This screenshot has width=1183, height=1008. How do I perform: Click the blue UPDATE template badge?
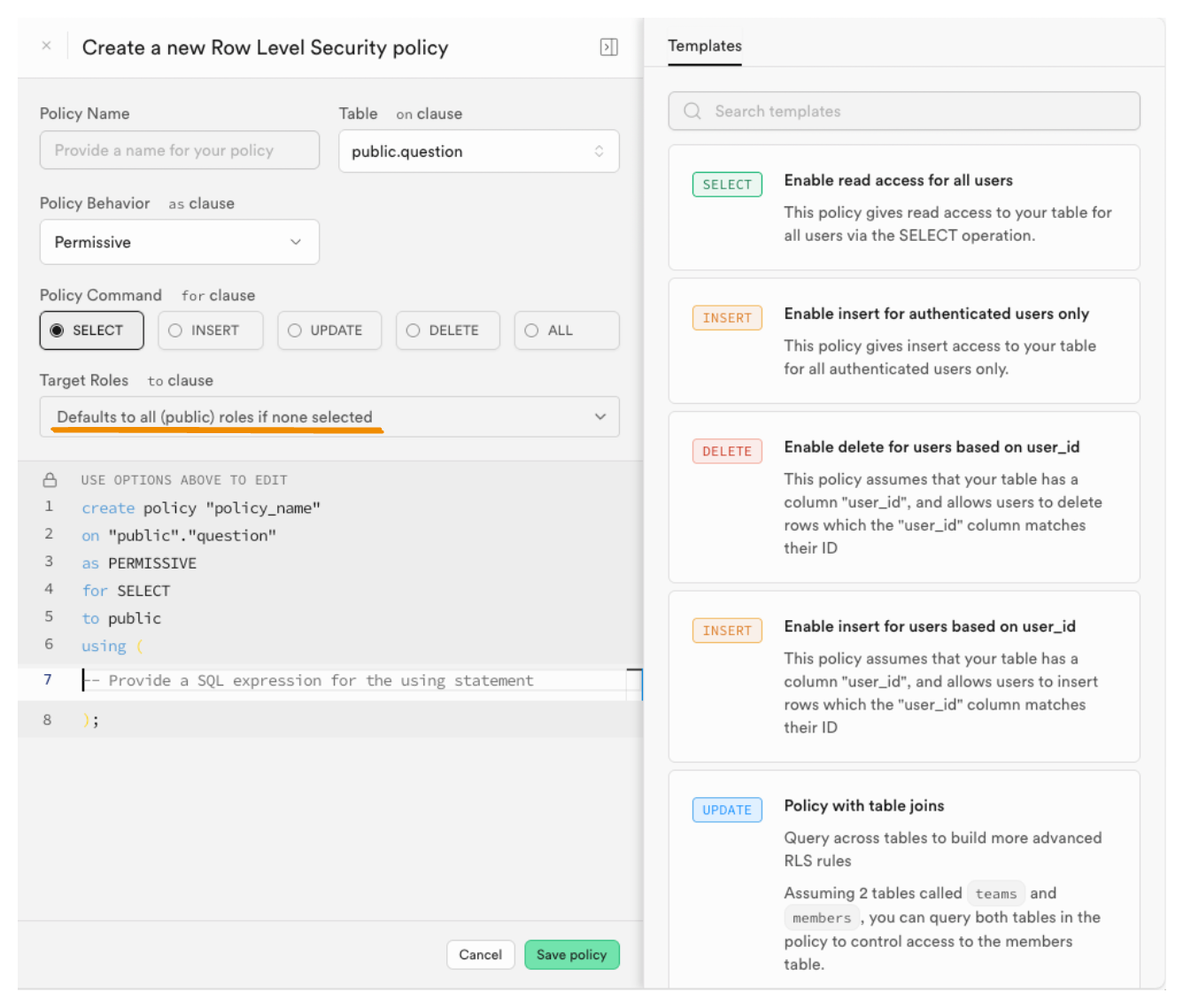(x=726, y=810)
